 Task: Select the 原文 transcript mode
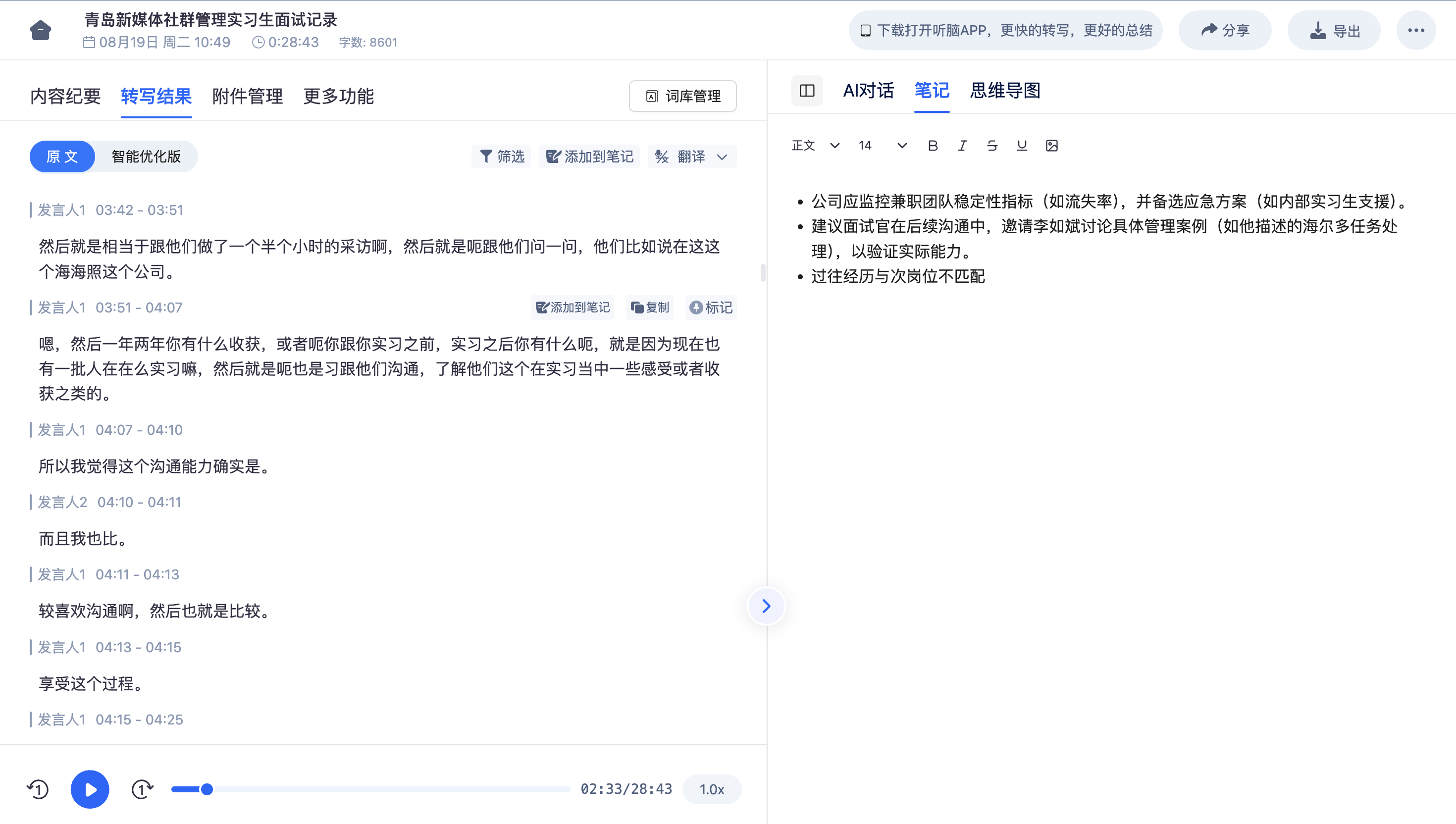click(62, 157)
